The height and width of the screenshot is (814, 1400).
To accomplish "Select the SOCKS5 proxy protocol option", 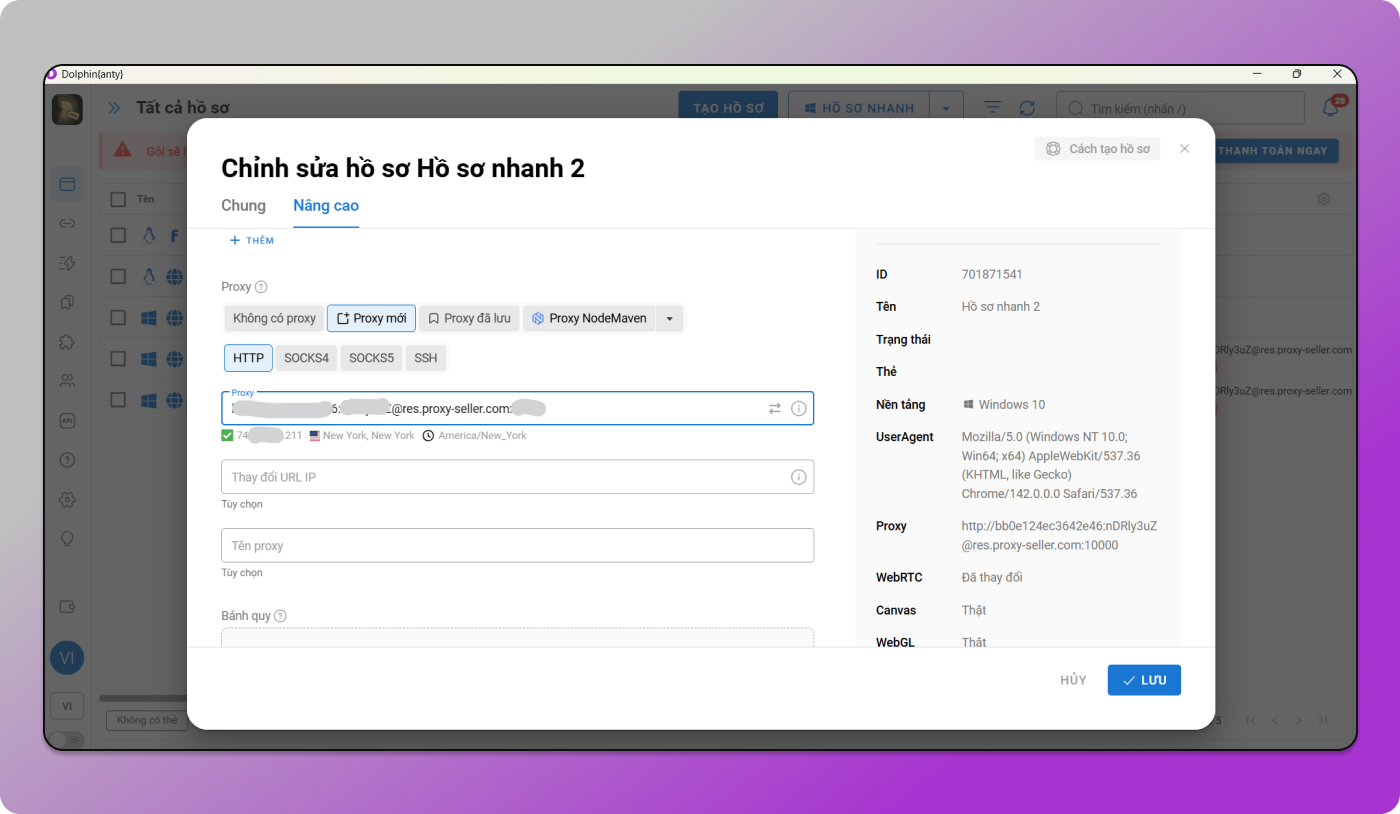I will tap(371, 358).
